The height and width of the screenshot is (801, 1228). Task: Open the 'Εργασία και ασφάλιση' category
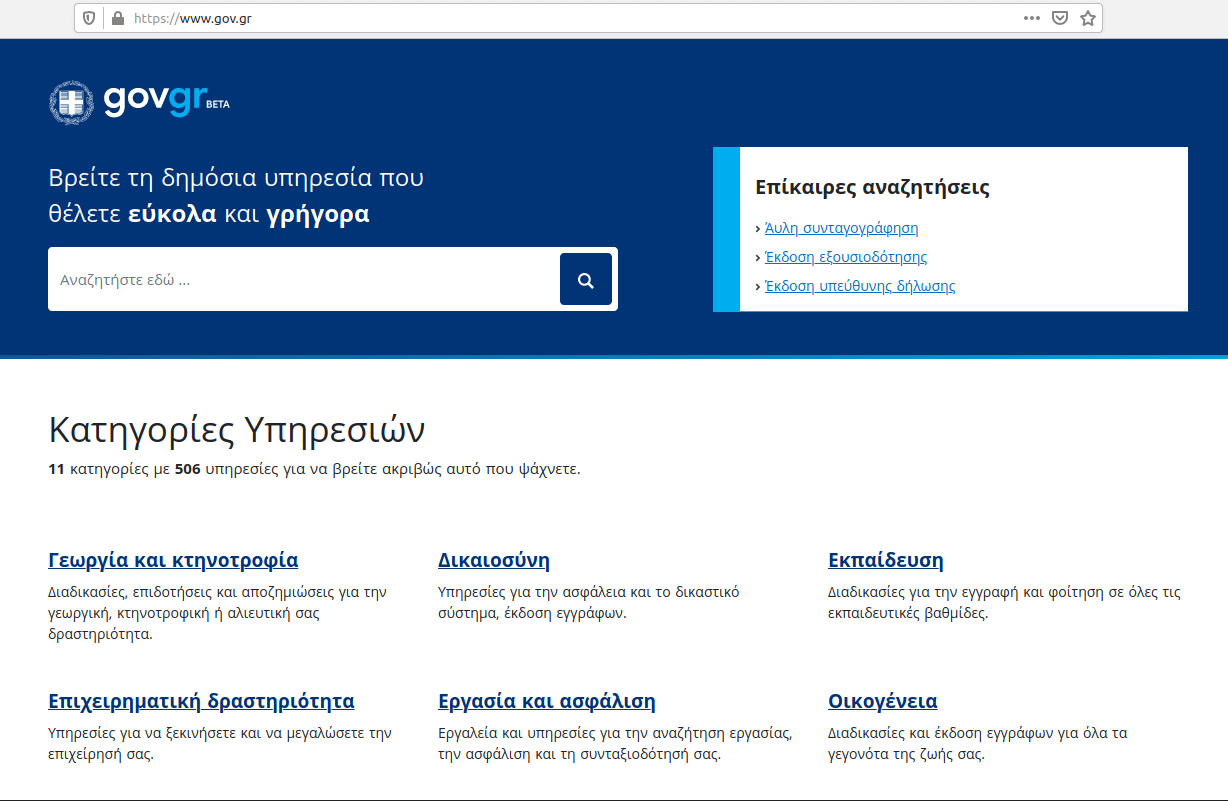546,701
